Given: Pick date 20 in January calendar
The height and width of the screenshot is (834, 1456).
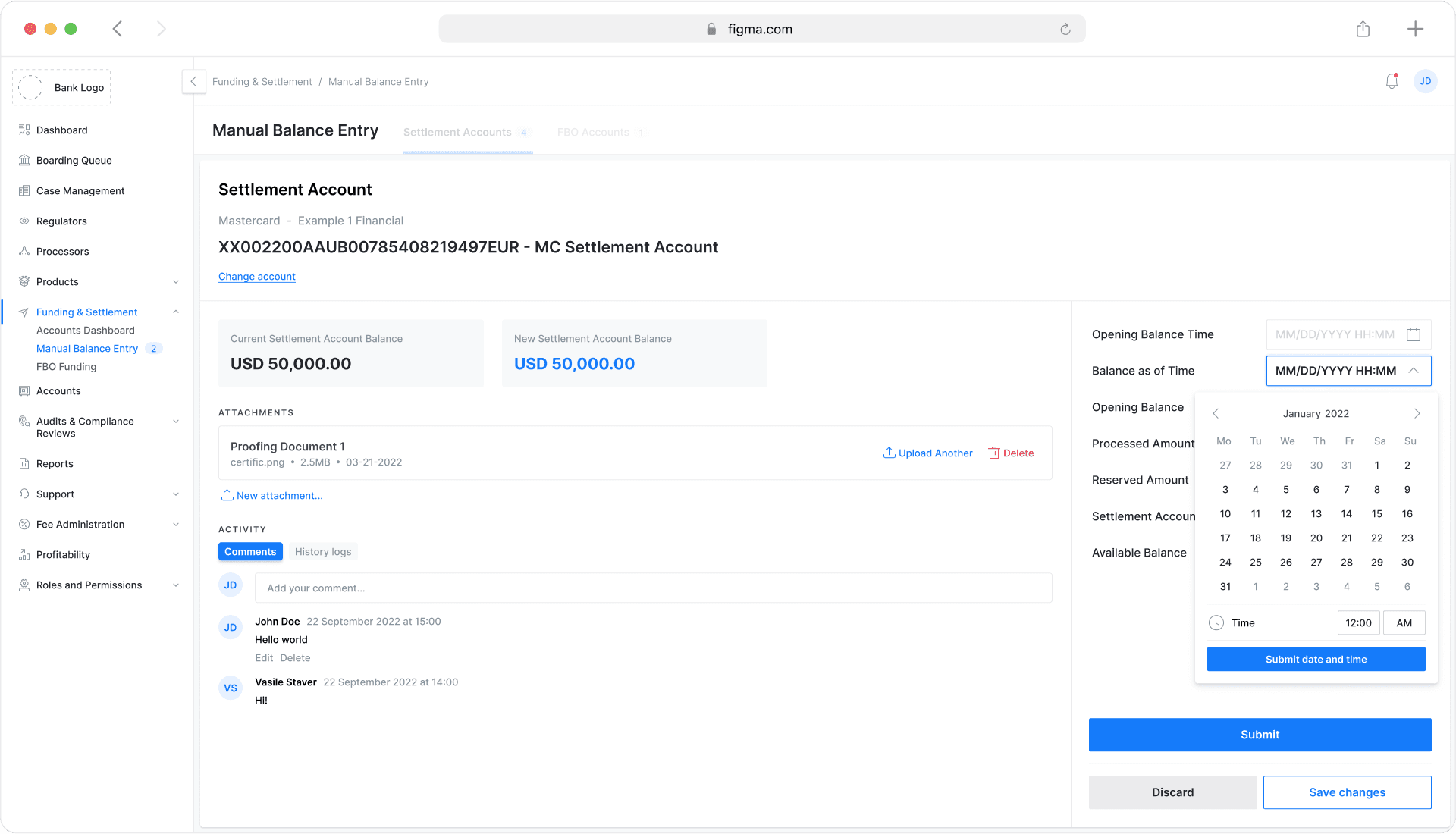Looking at the screenshot, I should pyautogui.click(x=1316, y=538).
